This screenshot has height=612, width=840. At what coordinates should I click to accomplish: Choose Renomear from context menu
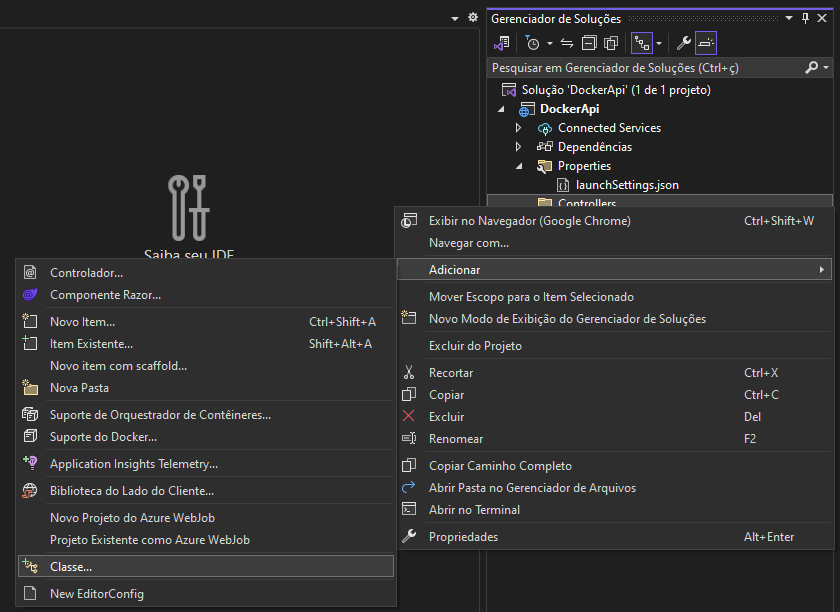[x=615, y=439]
